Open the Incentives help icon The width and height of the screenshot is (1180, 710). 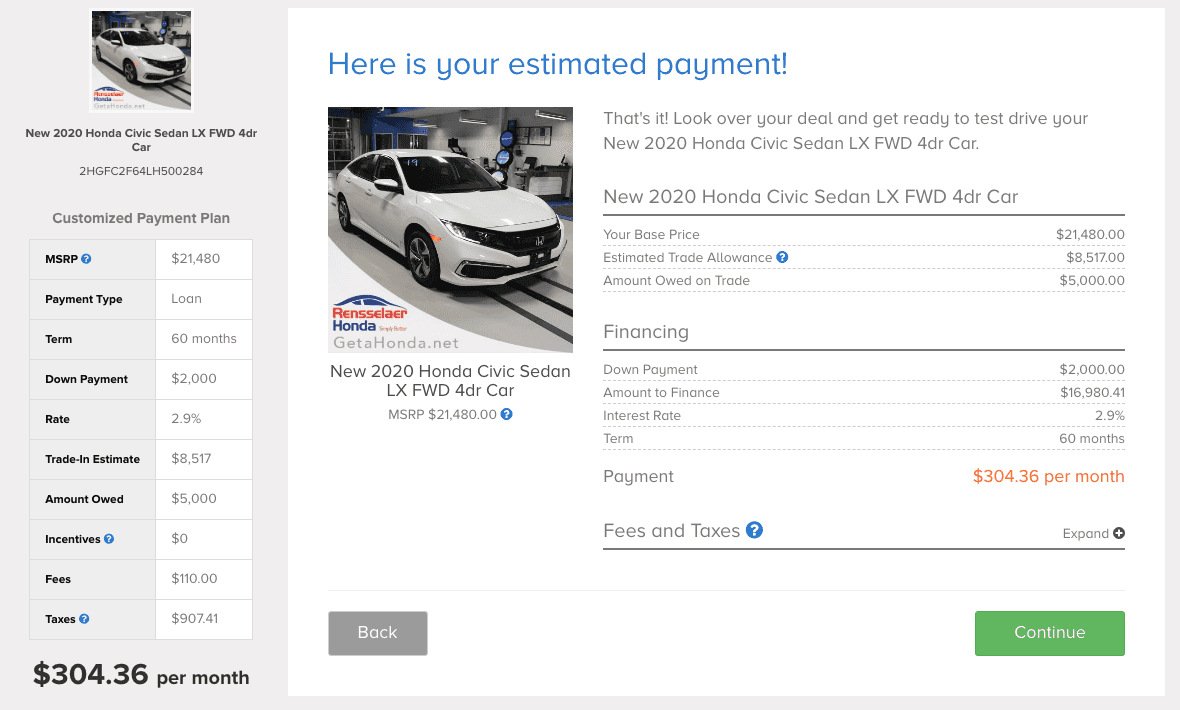click(109, 539)
